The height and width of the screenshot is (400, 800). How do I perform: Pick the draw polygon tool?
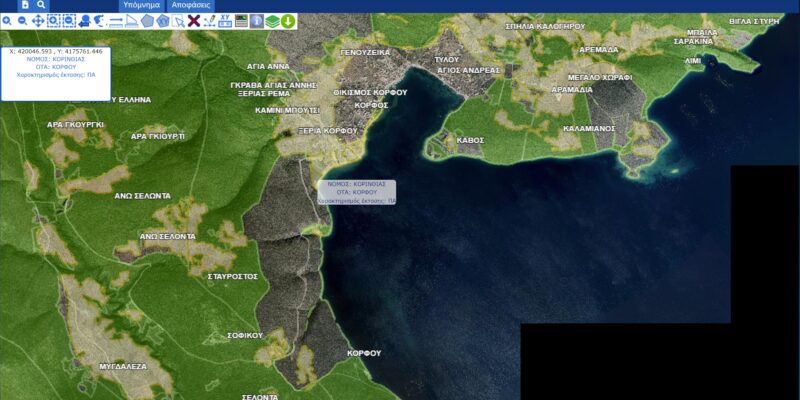[147, 20]
